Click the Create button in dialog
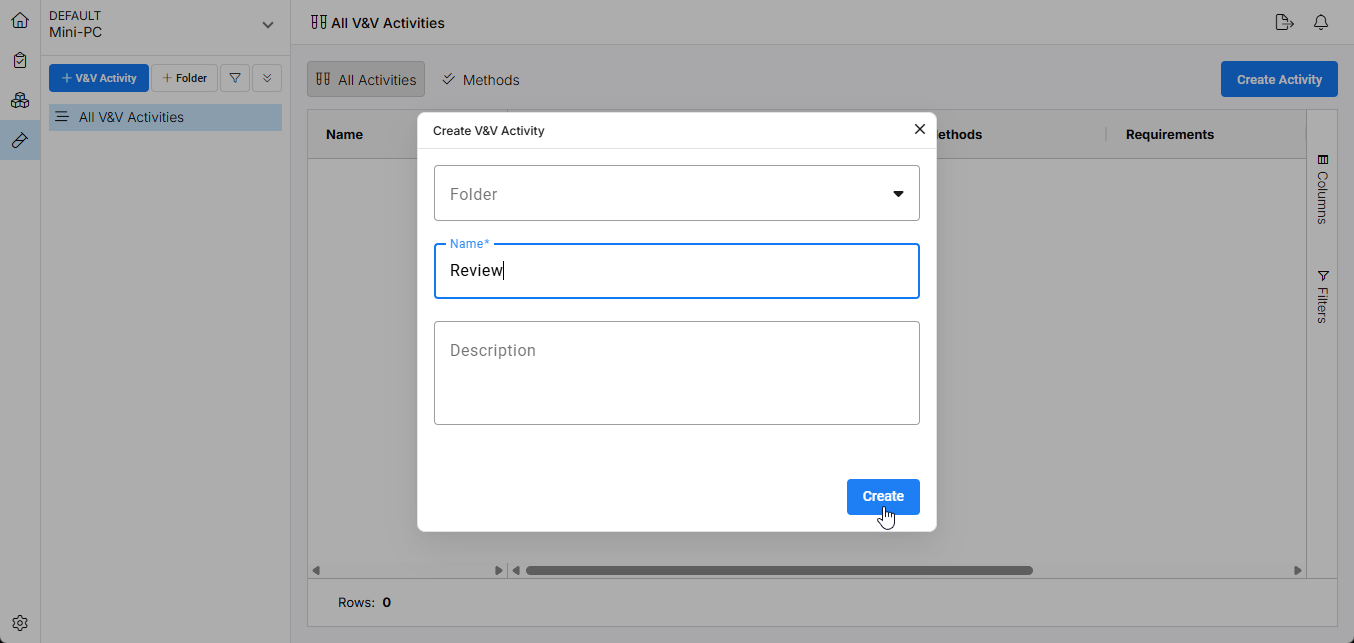The height and width of the screenshot is (643, 1354). [x=883, y=497]
